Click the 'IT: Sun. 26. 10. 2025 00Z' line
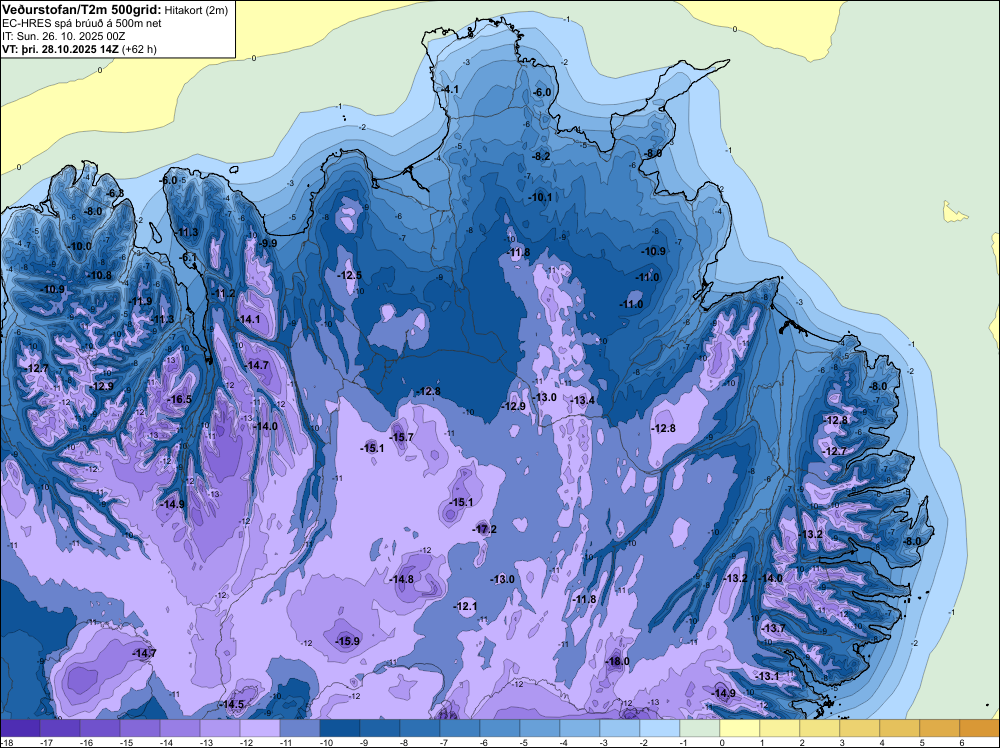Screen dimensions: 1000x748 [63, 36]
